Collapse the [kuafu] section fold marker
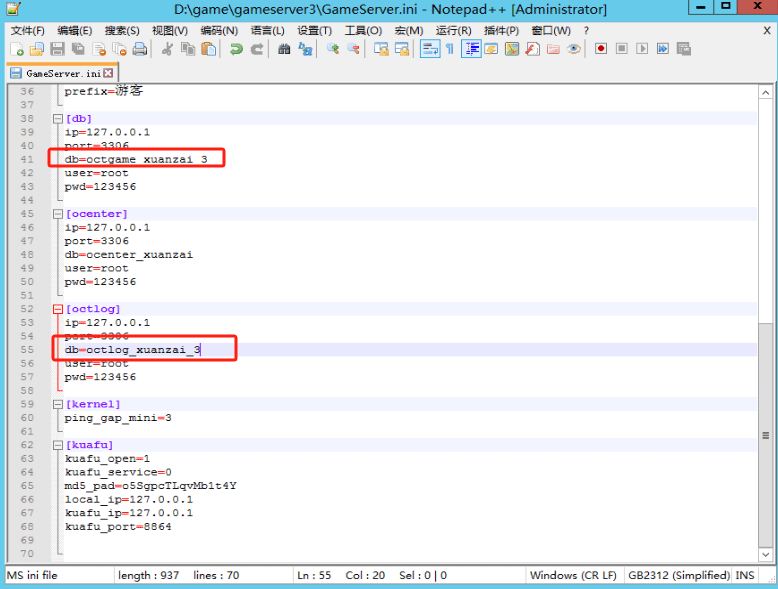Image resolution: width=778 pixels, height=589 pixels. coord(58,445)
